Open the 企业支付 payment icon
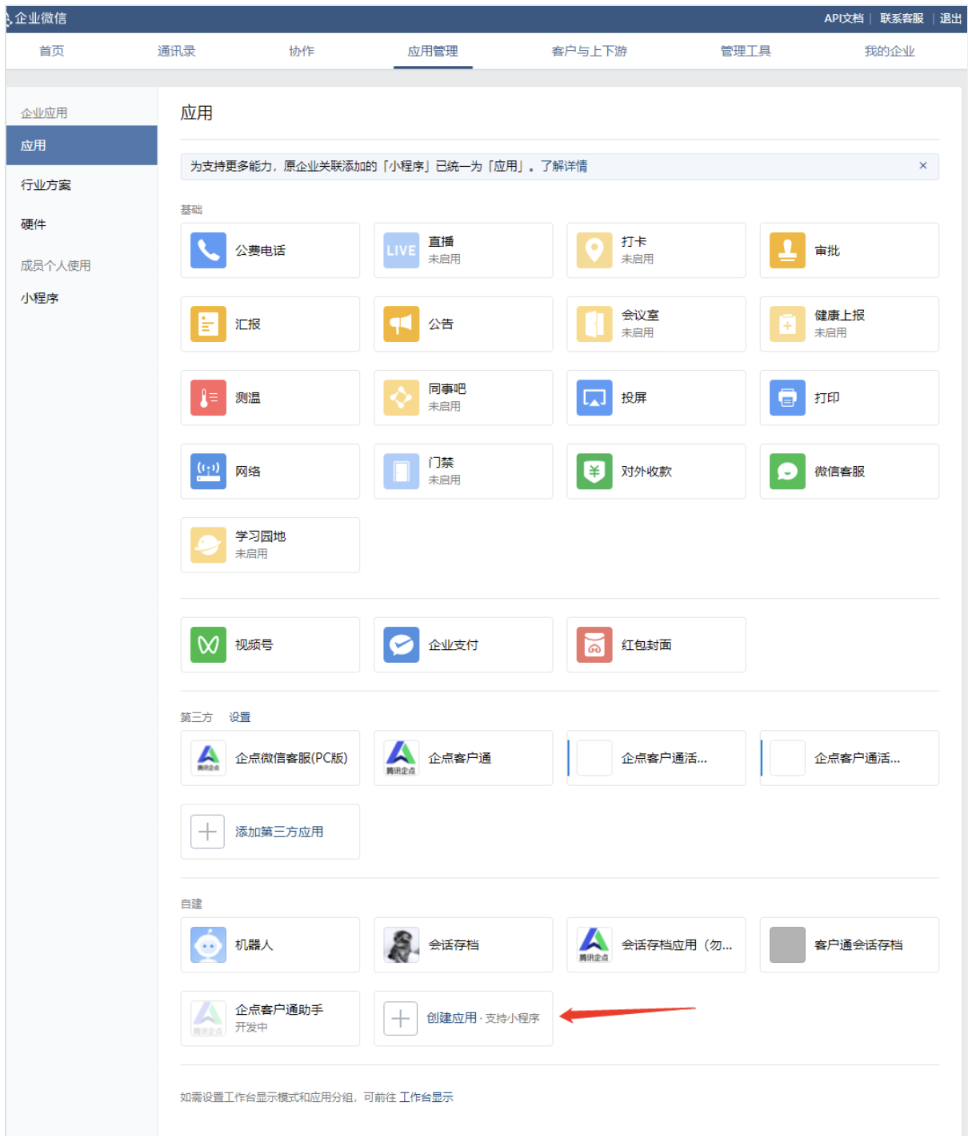This screenshot has width=968, height=1136. [401, 645]
